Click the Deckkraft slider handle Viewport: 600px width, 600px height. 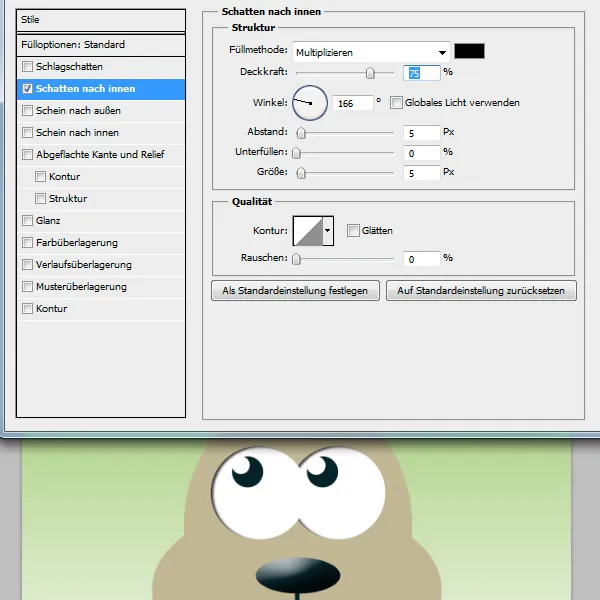[x=370, y=73]
